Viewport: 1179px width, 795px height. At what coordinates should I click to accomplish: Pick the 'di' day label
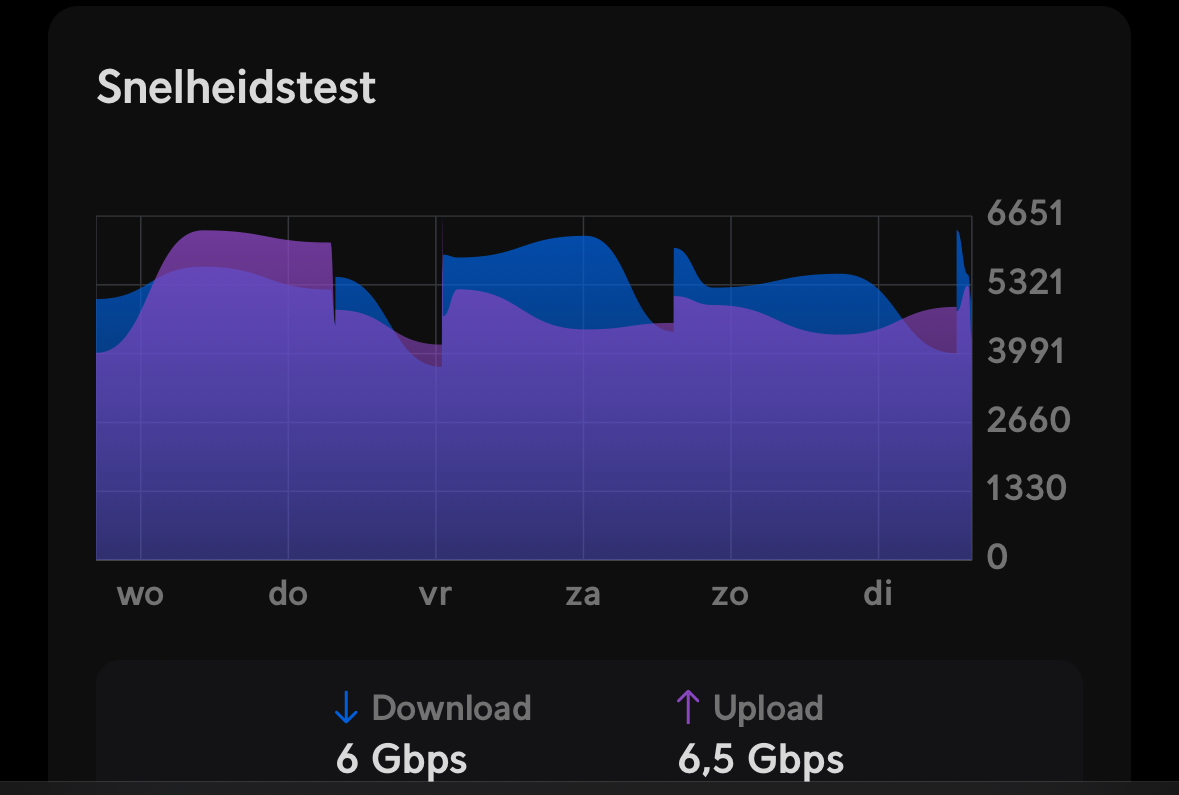pyautogui.click(x=878, y=595)
